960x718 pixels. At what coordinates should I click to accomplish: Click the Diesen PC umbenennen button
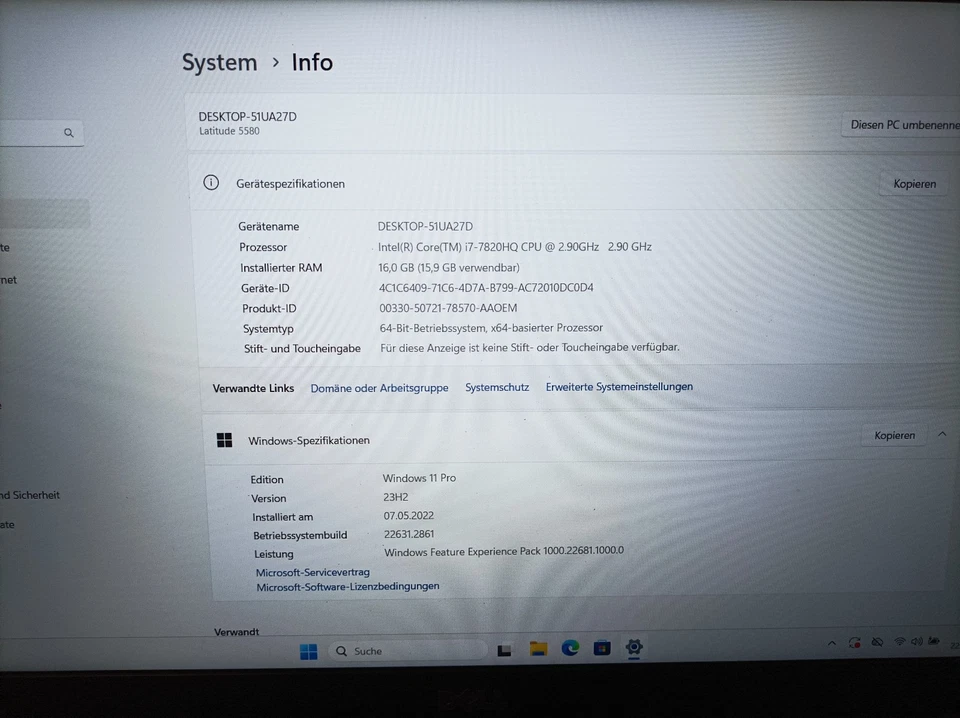(903, 125)
